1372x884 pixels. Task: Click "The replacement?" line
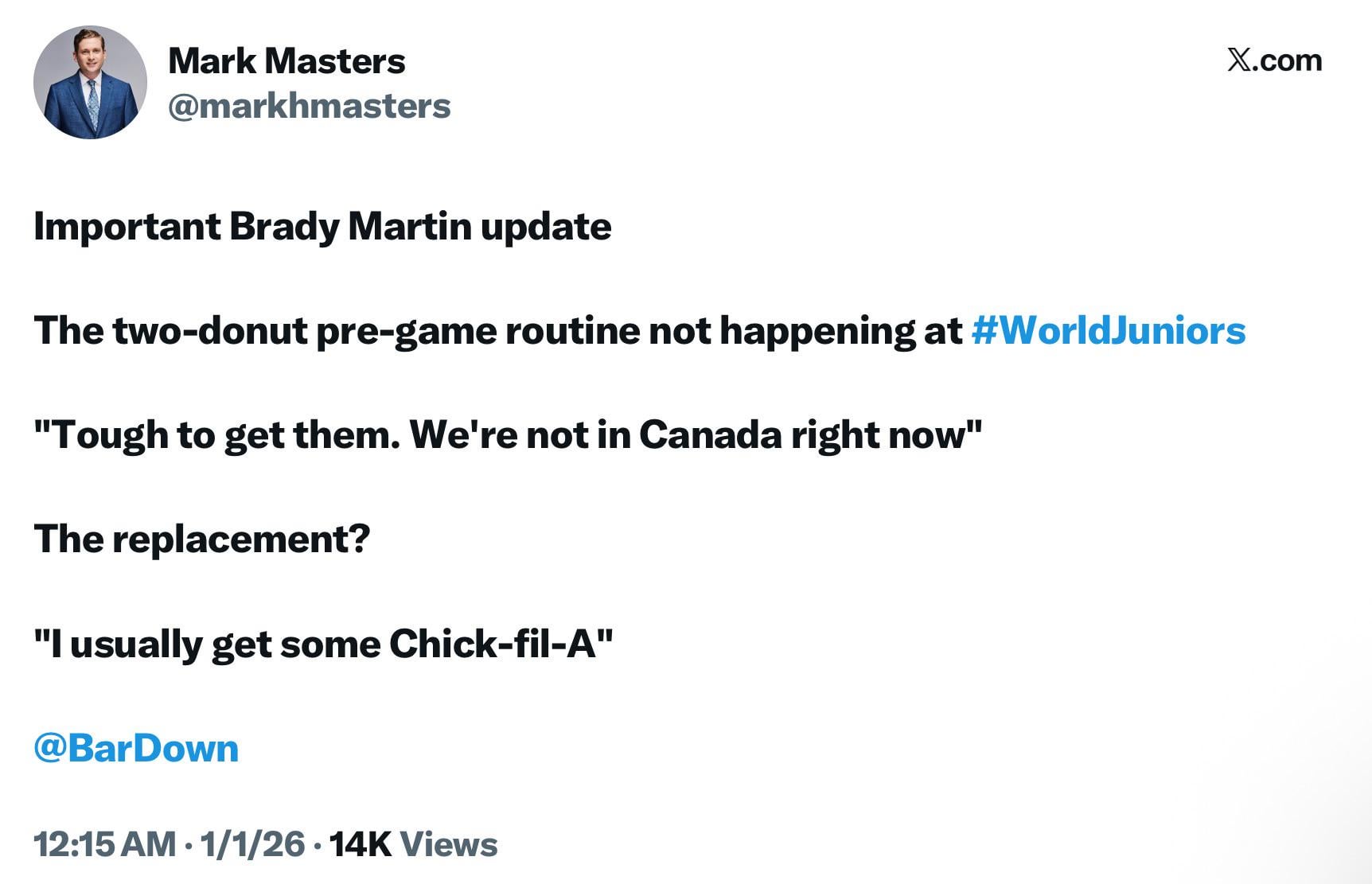(202, 539)
